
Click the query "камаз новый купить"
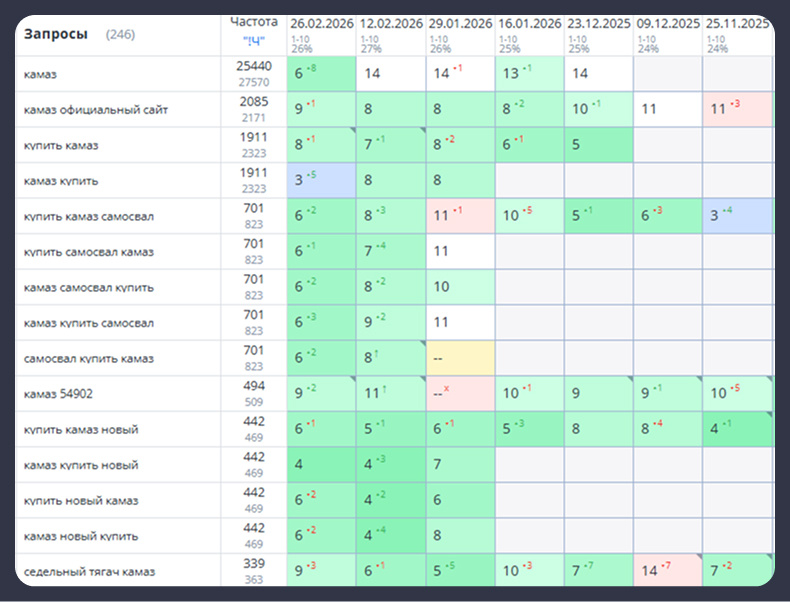click(x=81, y=536)
